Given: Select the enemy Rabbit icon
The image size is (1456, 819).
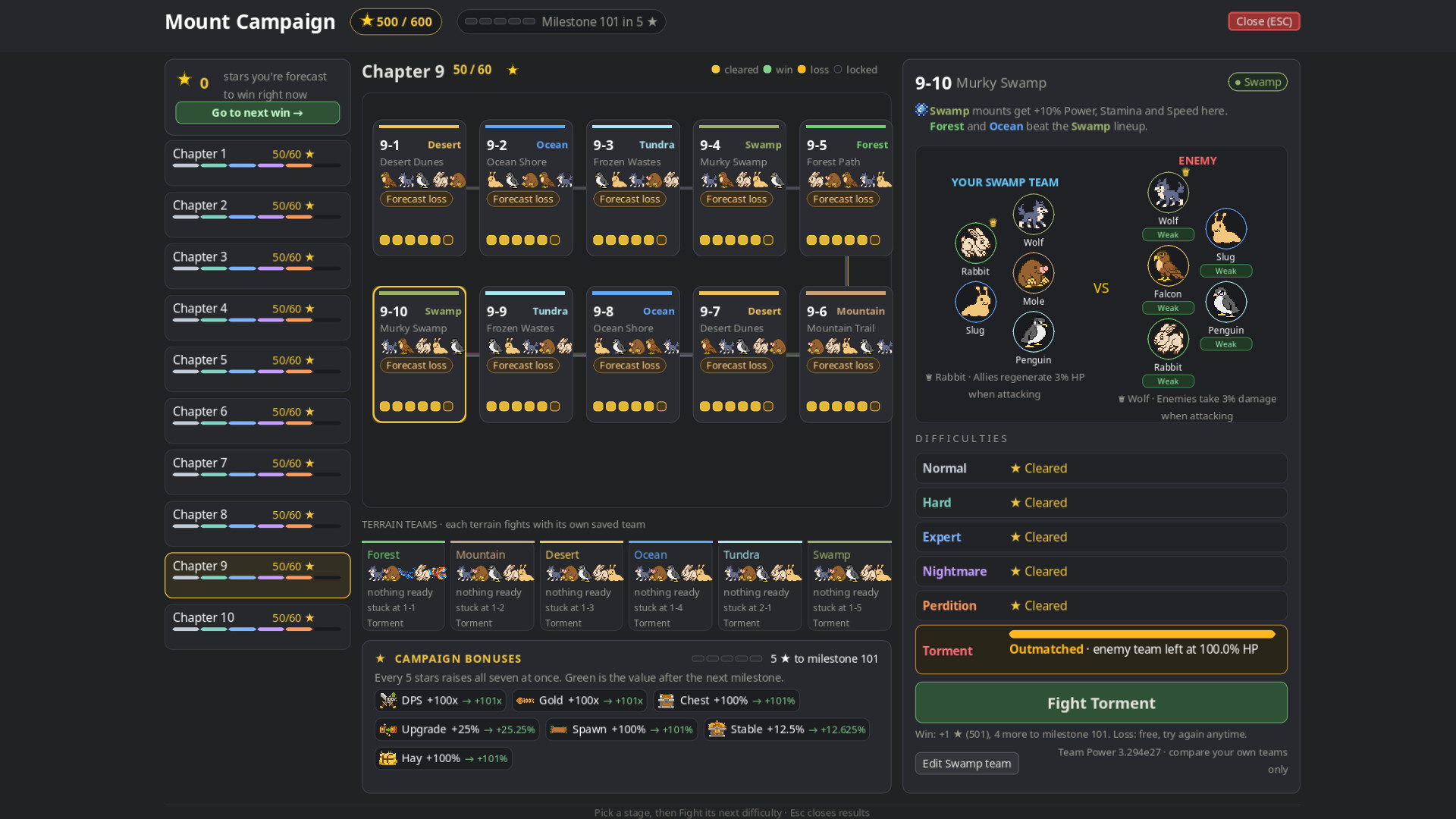Looking at the screenshot, I should coord(1168,339).
